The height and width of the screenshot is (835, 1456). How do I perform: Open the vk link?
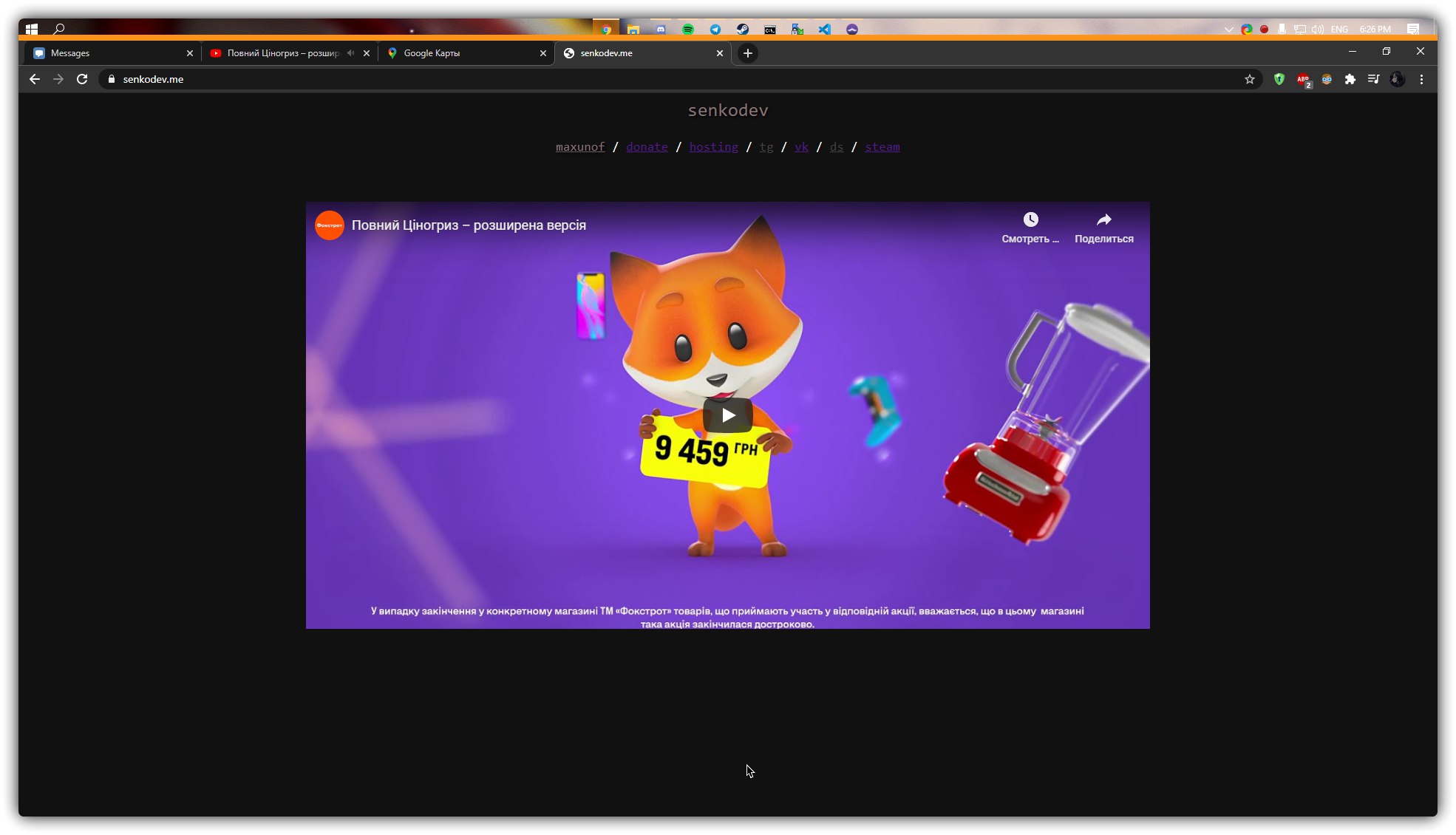[x=801, y=147]
